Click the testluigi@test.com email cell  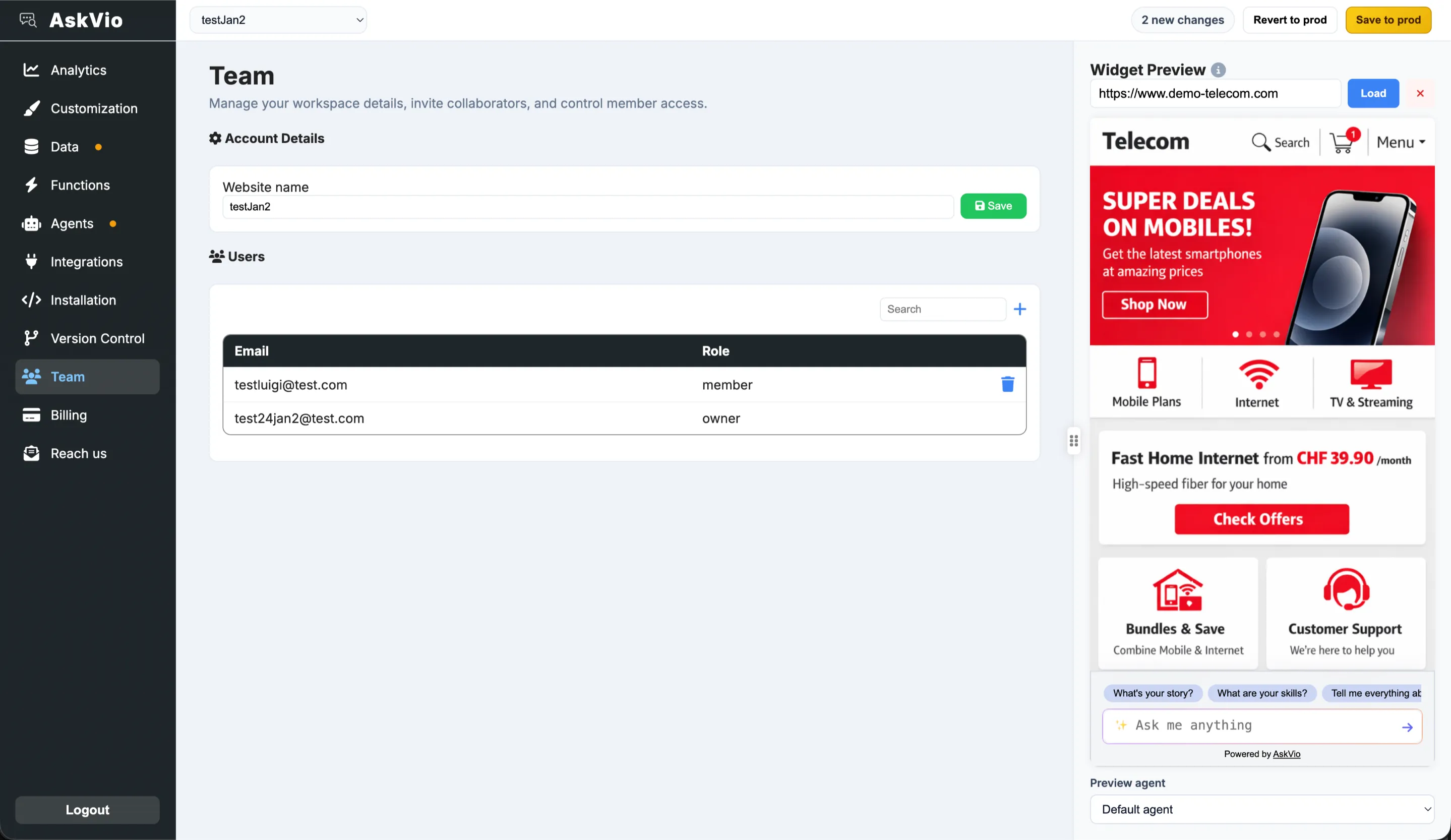[291, 385]
